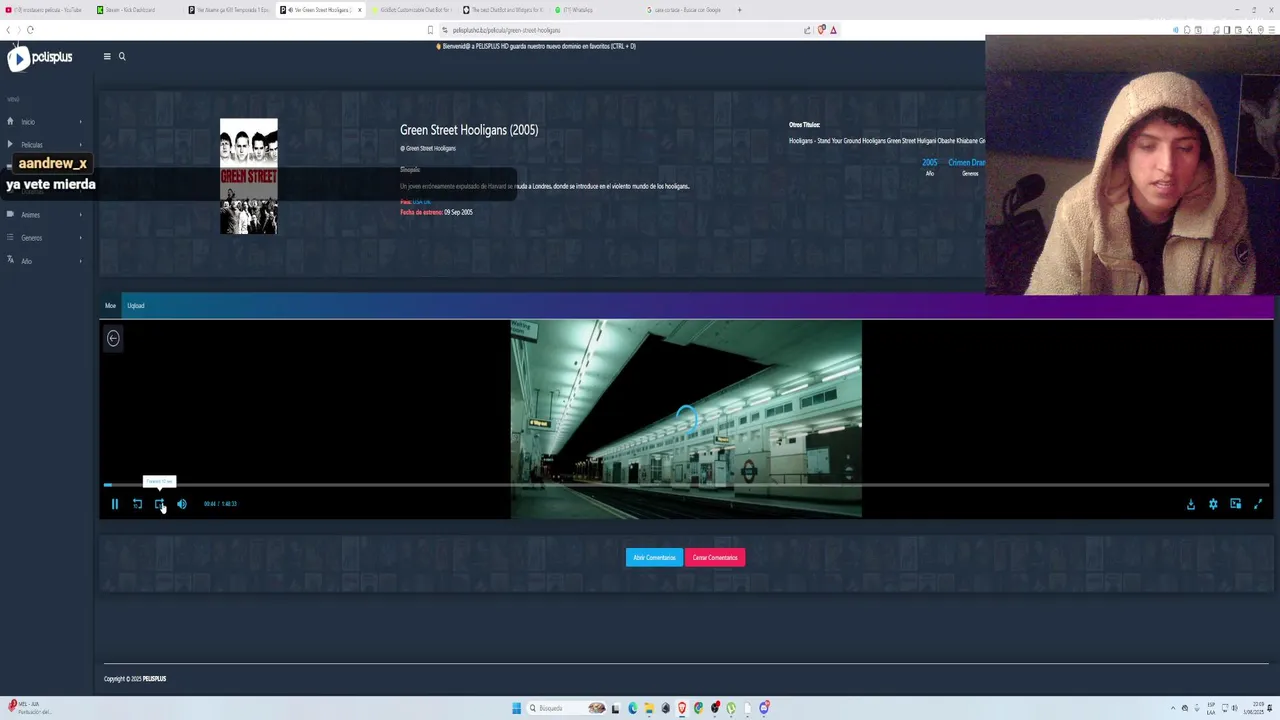Close the Green Street Hooligans browser tab
This screenshot has width=1280, height=720.
point(359,10)
